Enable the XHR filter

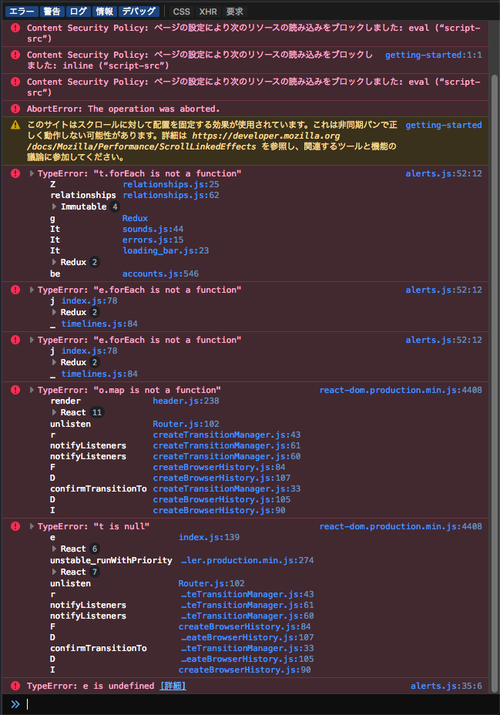(208, 11)
